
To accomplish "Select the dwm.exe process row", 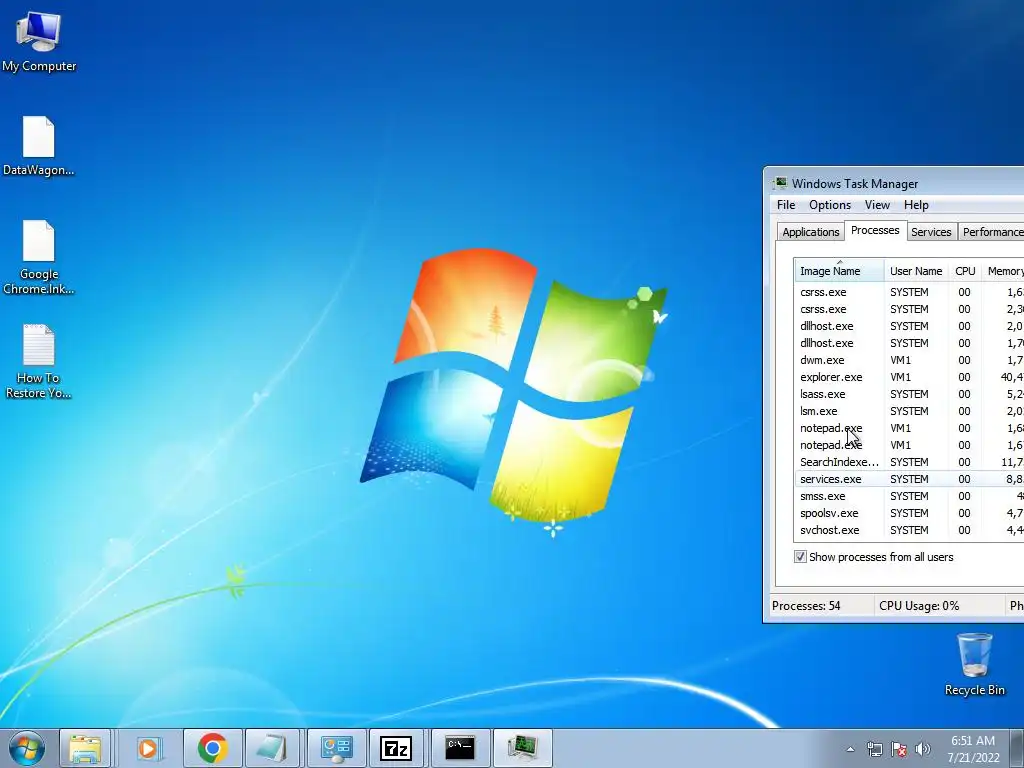I will click(909, 360).
